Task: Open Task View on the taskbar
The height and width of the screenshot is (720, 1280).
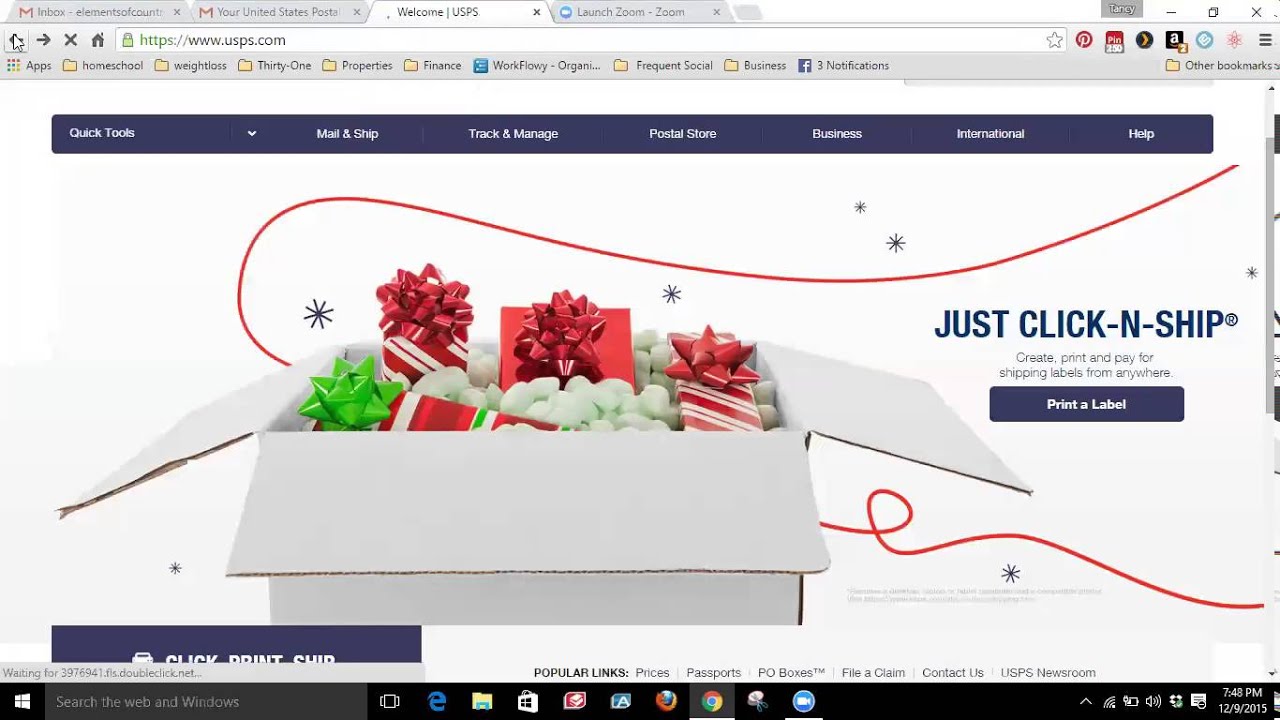Action: click(x=390, y=702)
